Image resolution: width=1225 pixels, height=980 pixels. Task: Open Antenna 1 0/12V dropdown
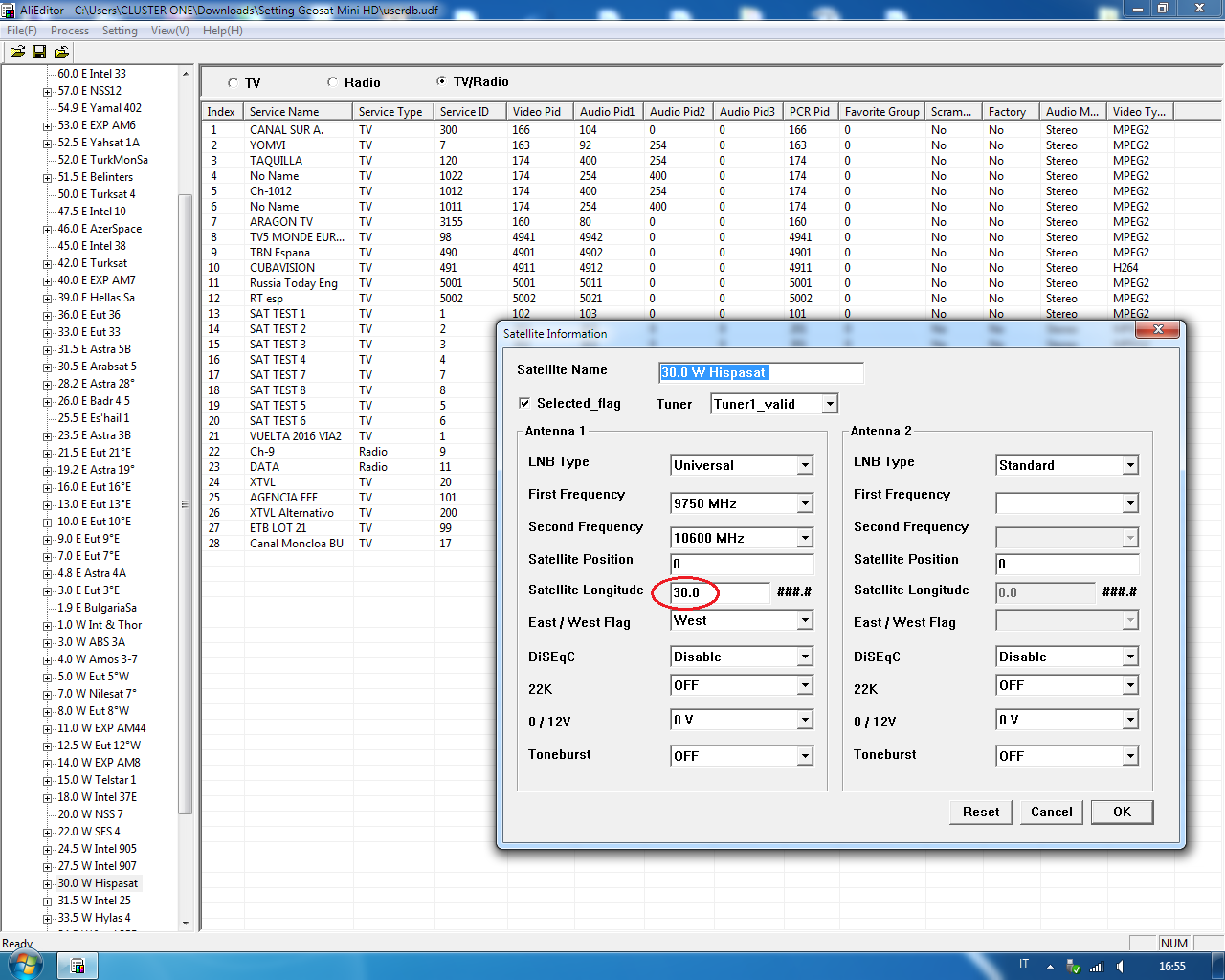(x=805, y=720)
